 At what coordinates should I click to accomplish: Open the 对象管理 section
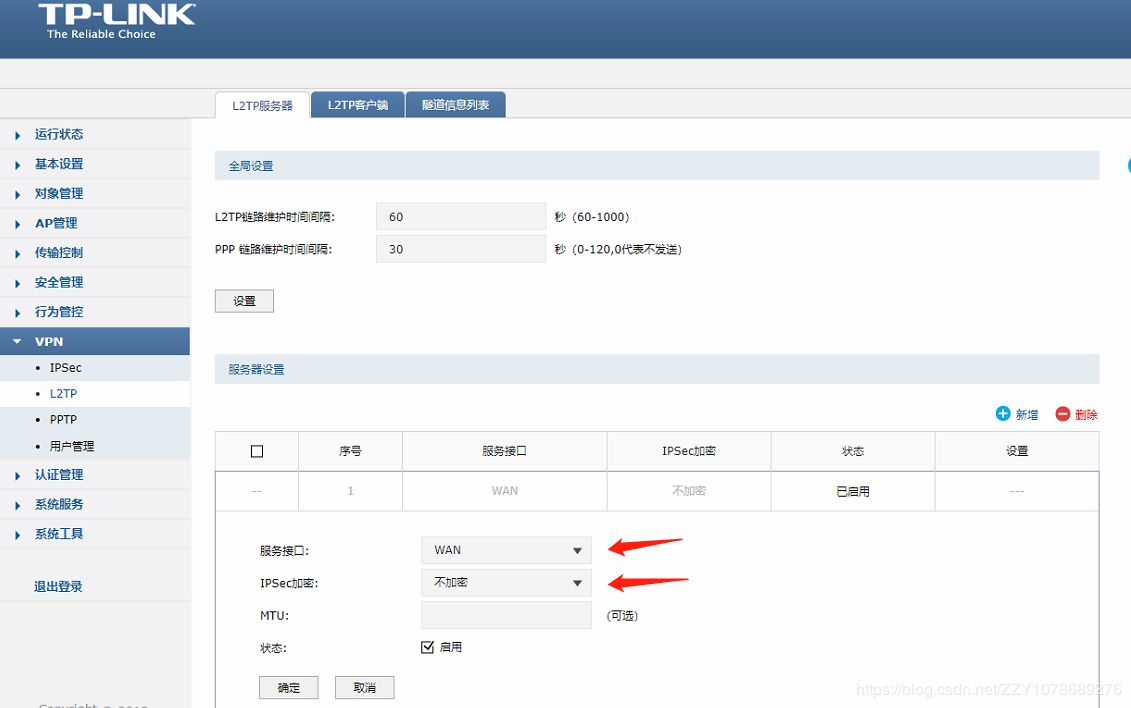[x=59, y=193]
